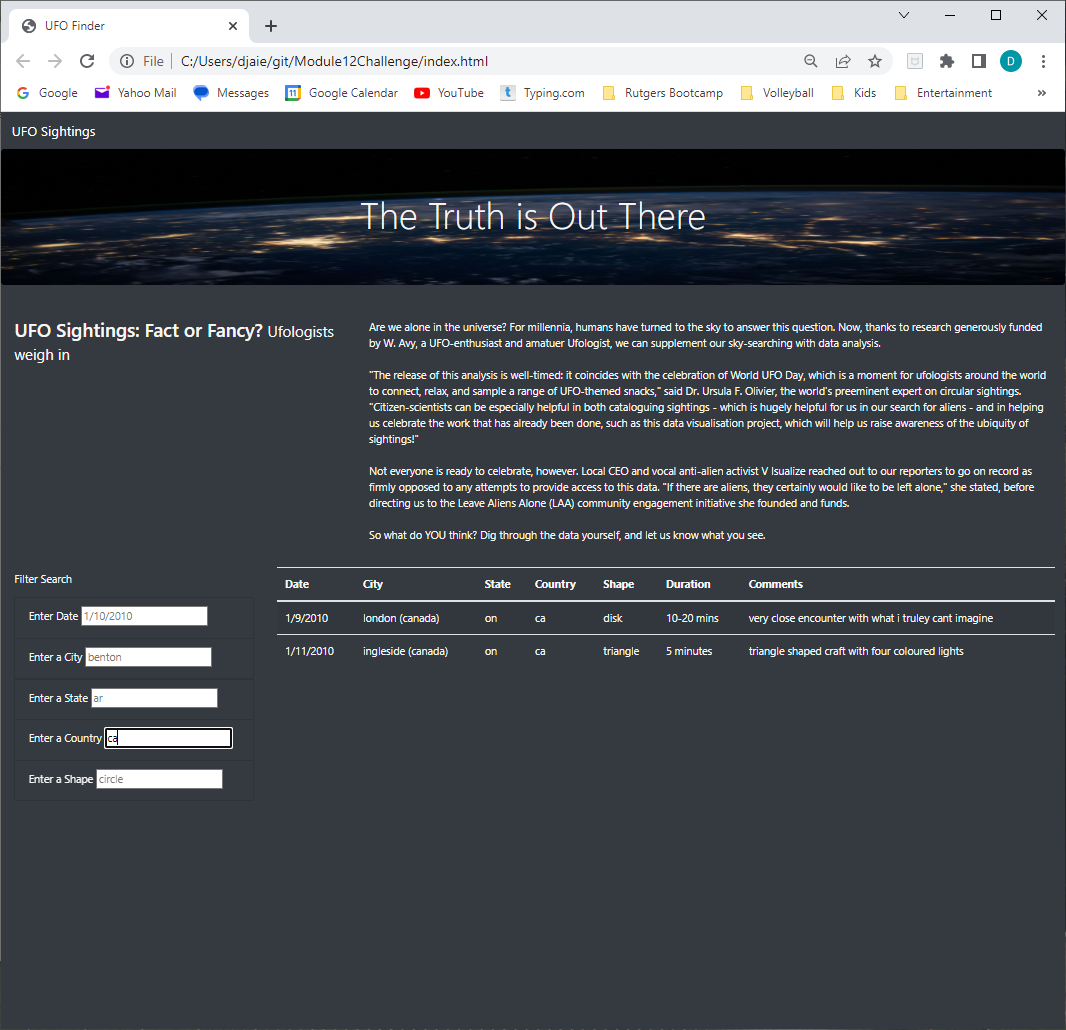Click the 5 minutes duration cell
Image resolution: width=1066 pixels, height=1030 pixels.
tap(689, 651)
